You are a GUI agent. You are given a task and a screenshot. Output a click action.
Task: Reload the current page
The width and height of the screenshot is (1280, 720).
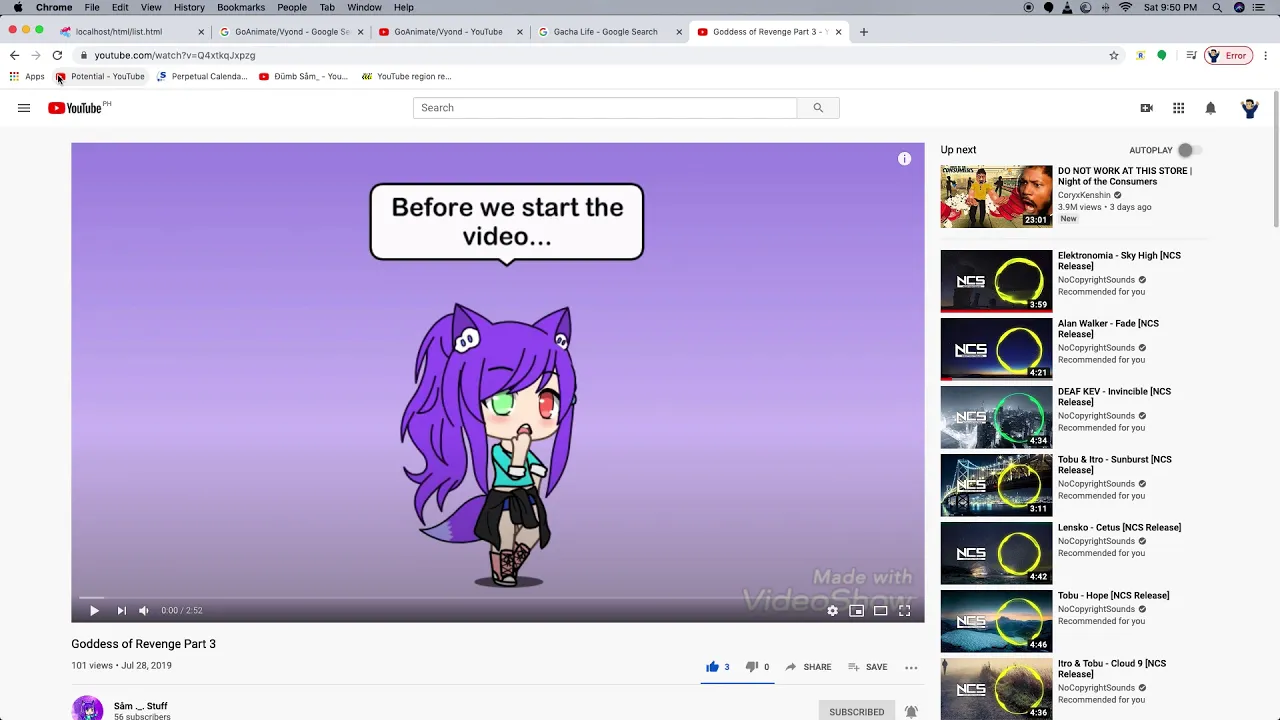coord(57,55)
